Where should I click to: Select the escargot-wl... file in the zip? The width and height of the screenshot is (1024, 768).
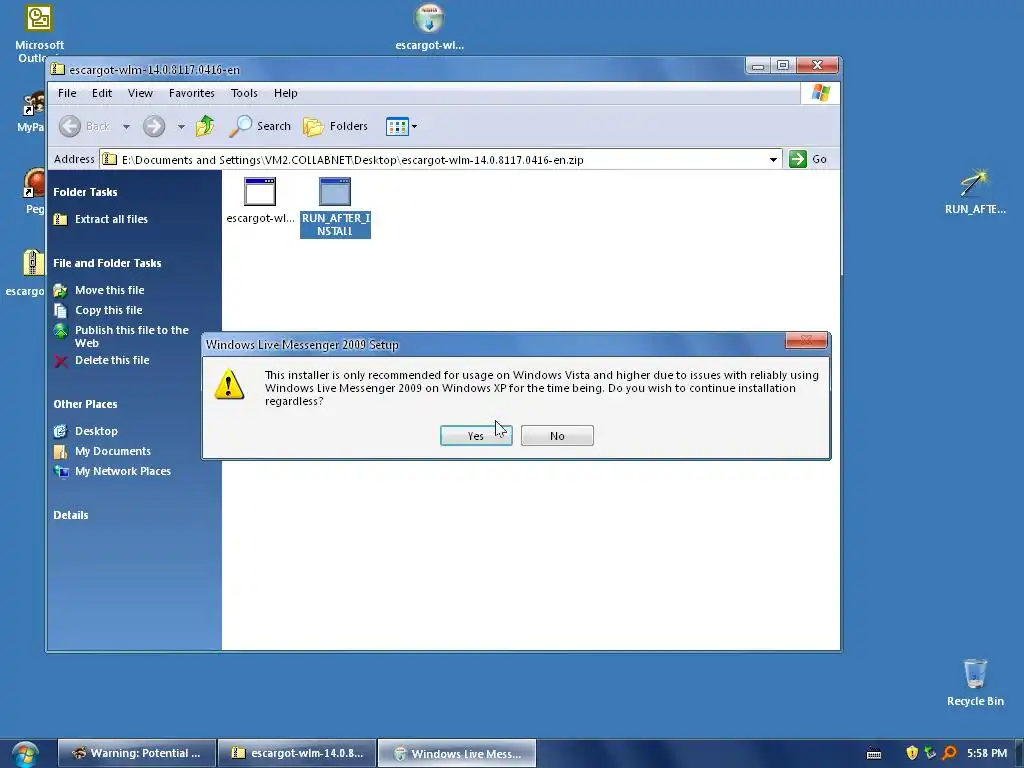[260, 200]
